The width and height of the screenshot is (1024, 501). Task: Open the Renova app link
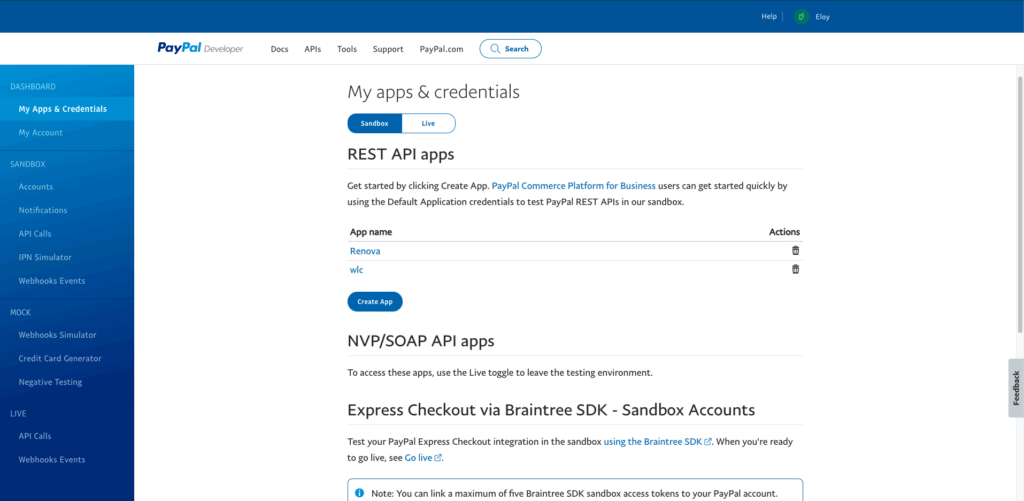[365, 251]
